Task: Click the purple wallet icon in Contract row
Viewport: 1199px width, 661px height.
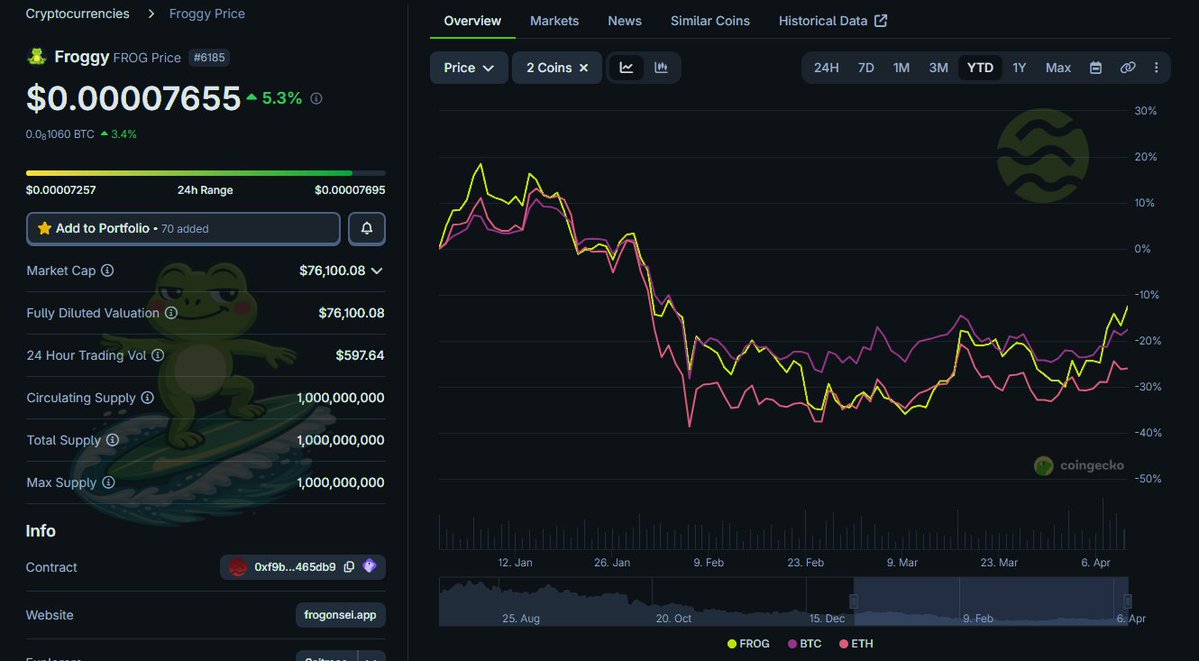Action: click(x=370, y=567)
